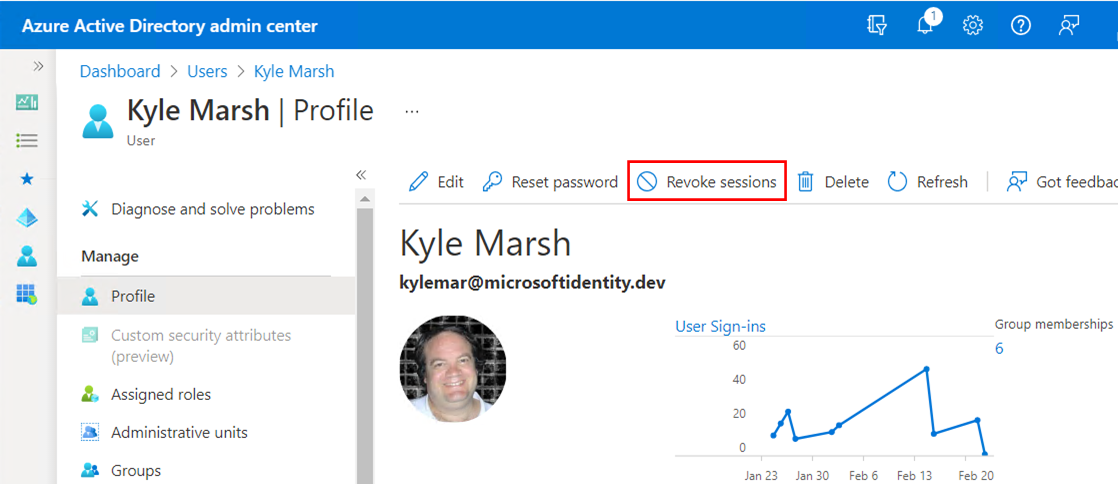Click the header feedback person icon

point(1068,26)
